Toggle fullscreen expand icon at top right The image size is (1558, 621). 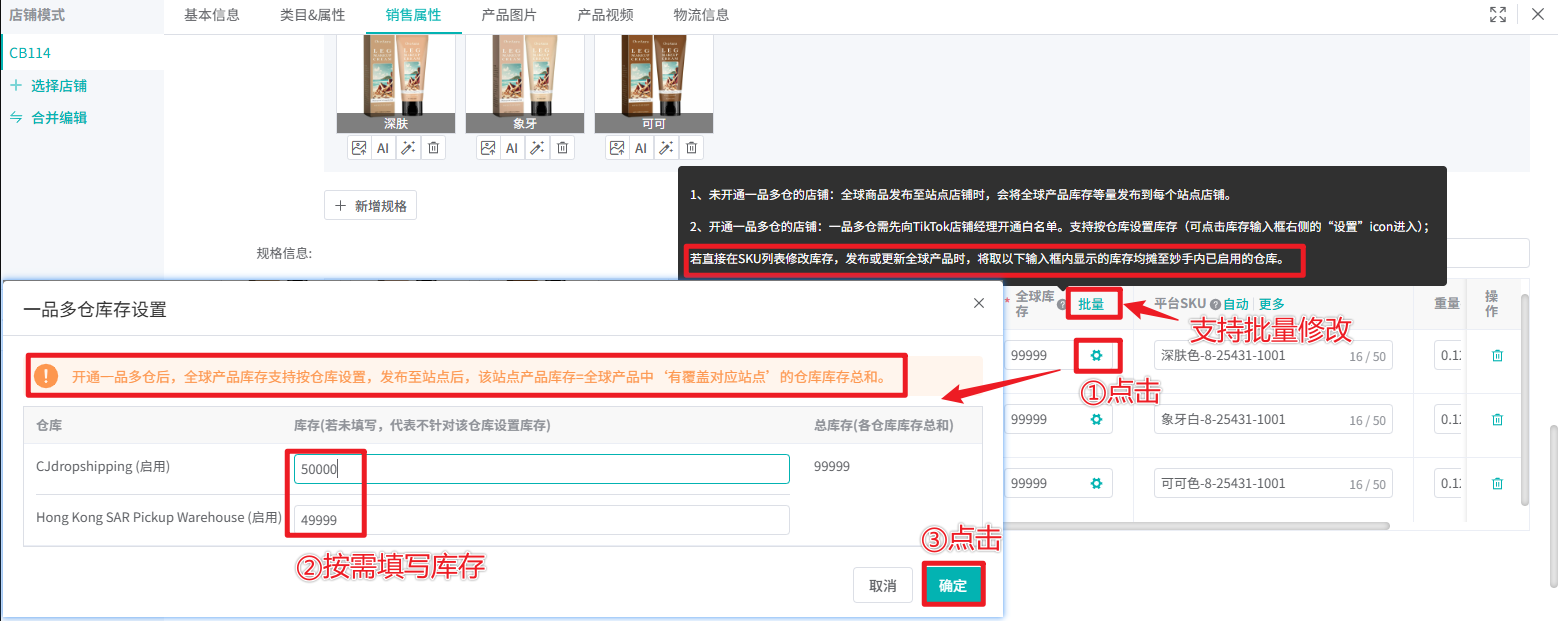click(x=1497, y=14)
